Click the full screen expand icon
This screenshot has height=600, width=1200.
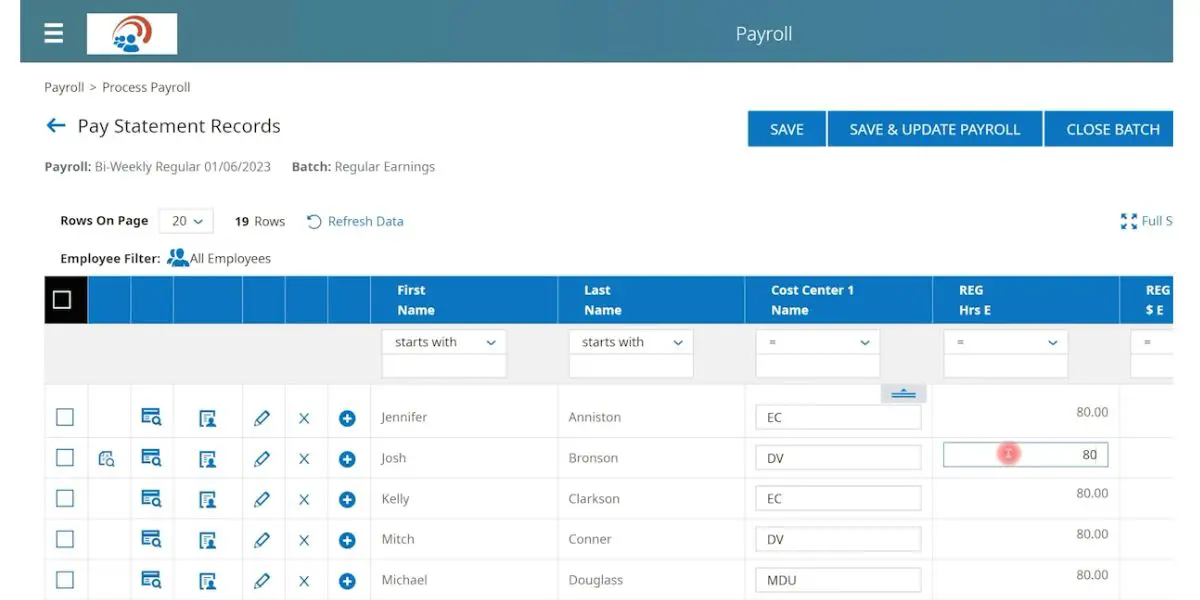pyautogui.click(x=1129, y=221)
